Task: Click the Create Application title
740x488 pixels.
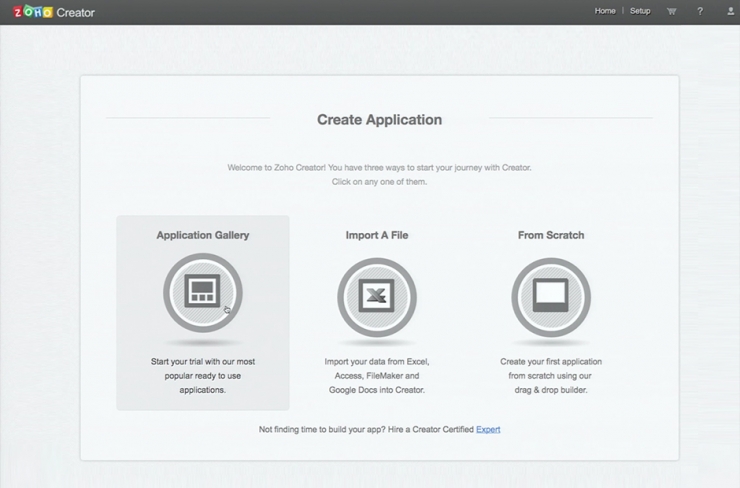Action: [379, 120]
